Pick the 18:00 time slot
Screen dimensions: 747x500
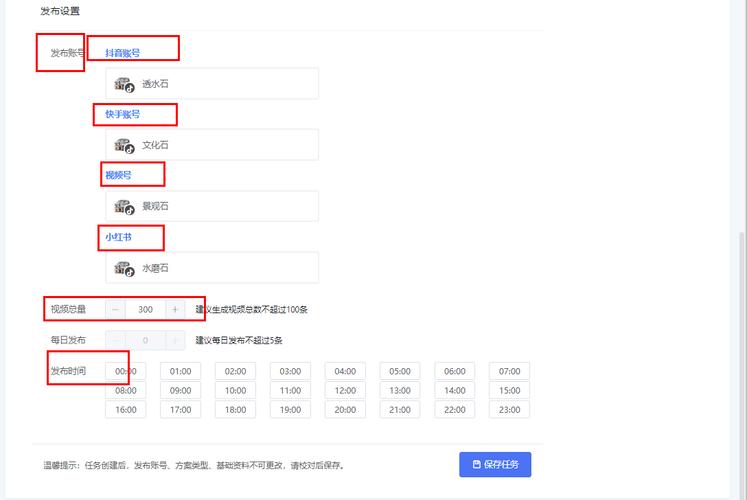235,410
